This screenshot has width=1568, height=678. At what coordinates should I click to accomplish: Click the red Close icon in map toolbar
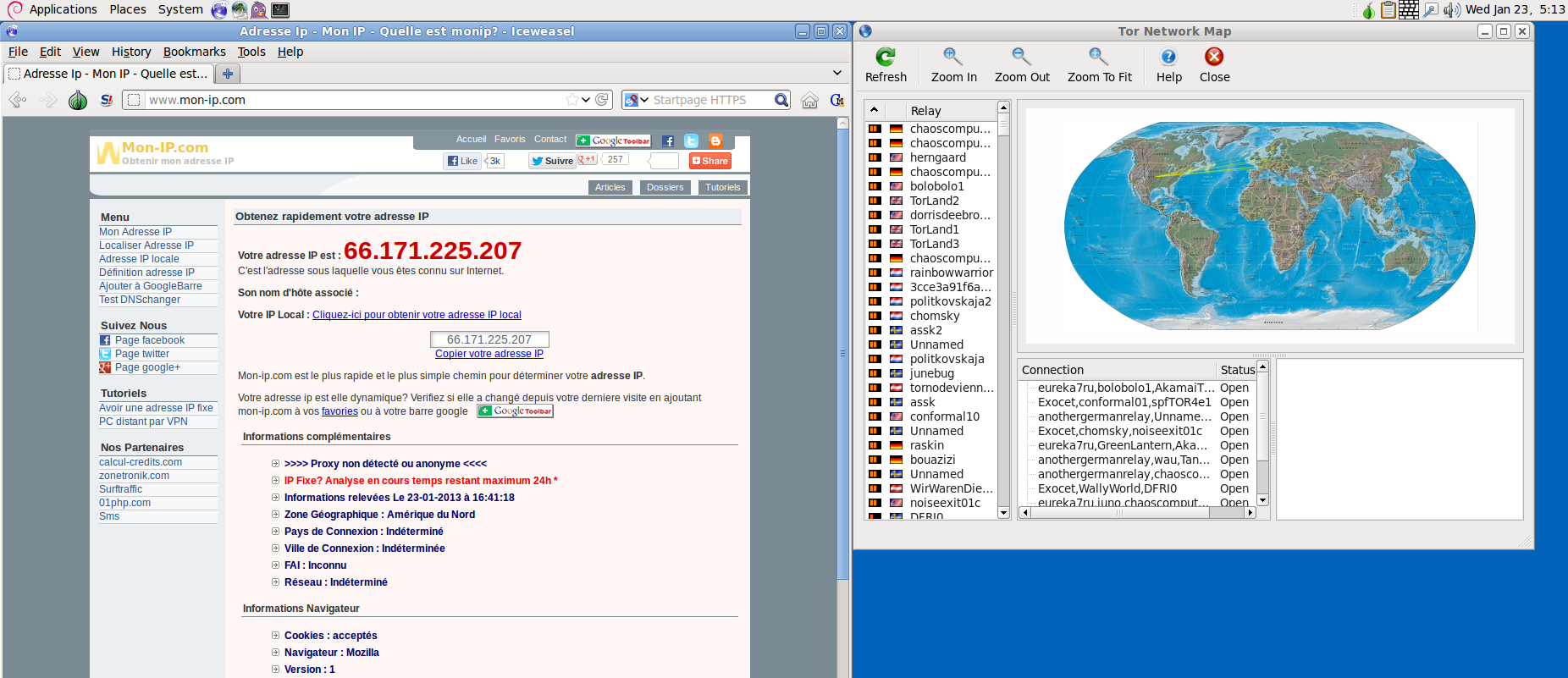[x=1214, y=57]
